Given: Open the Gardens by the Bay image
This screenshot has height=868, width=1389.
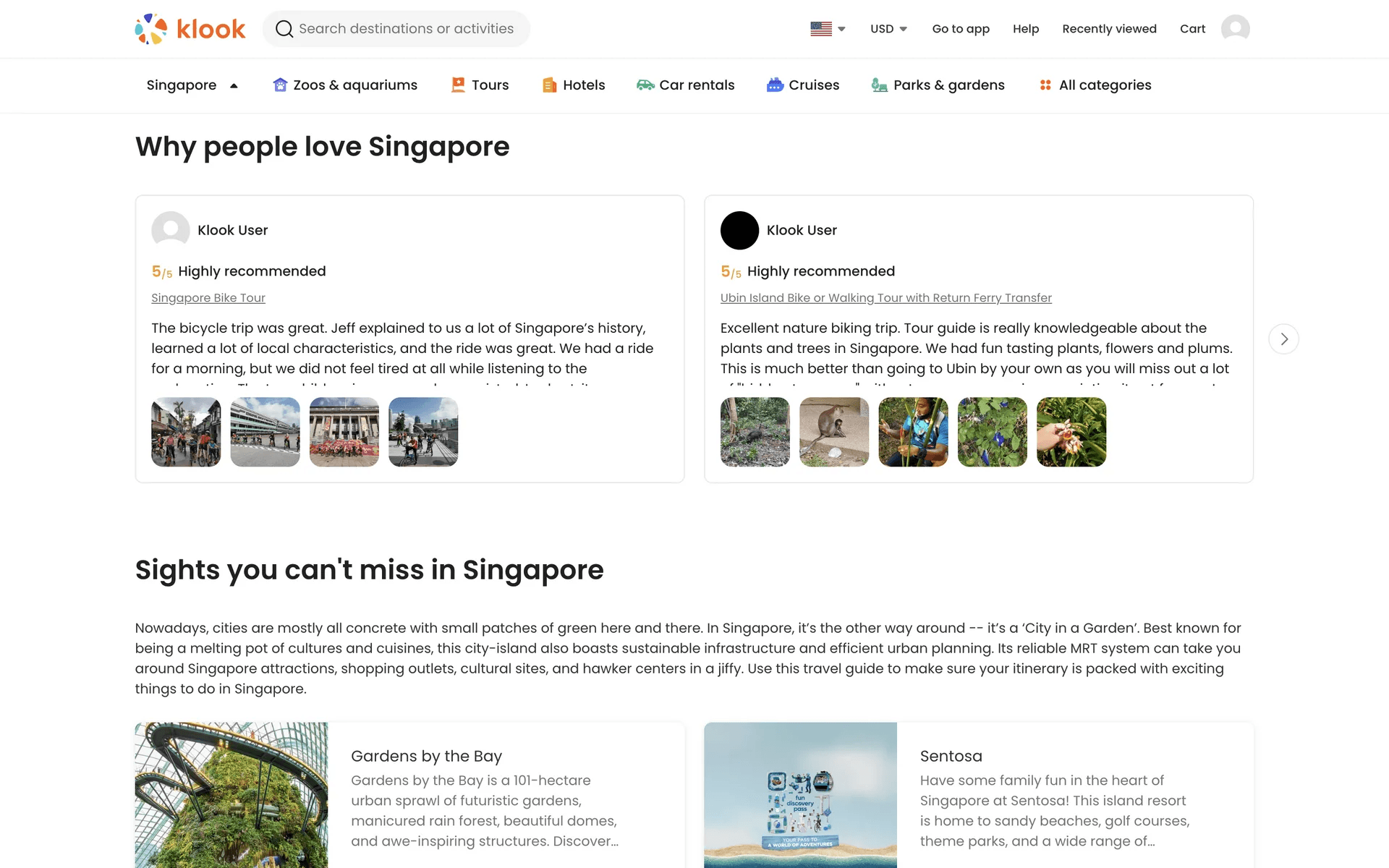Looking at the screenshot, I should [231, 794].
